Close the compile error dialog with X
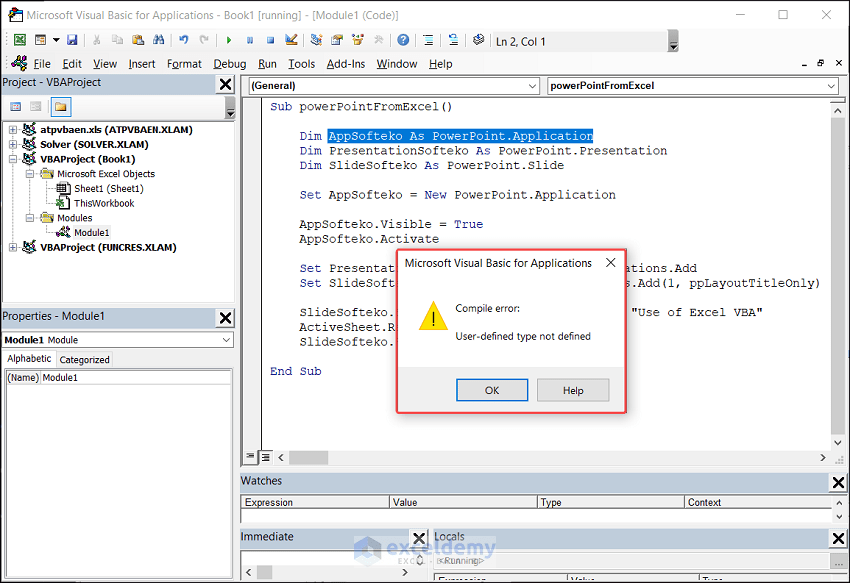 pyautogui.click(x=610, y=262)
